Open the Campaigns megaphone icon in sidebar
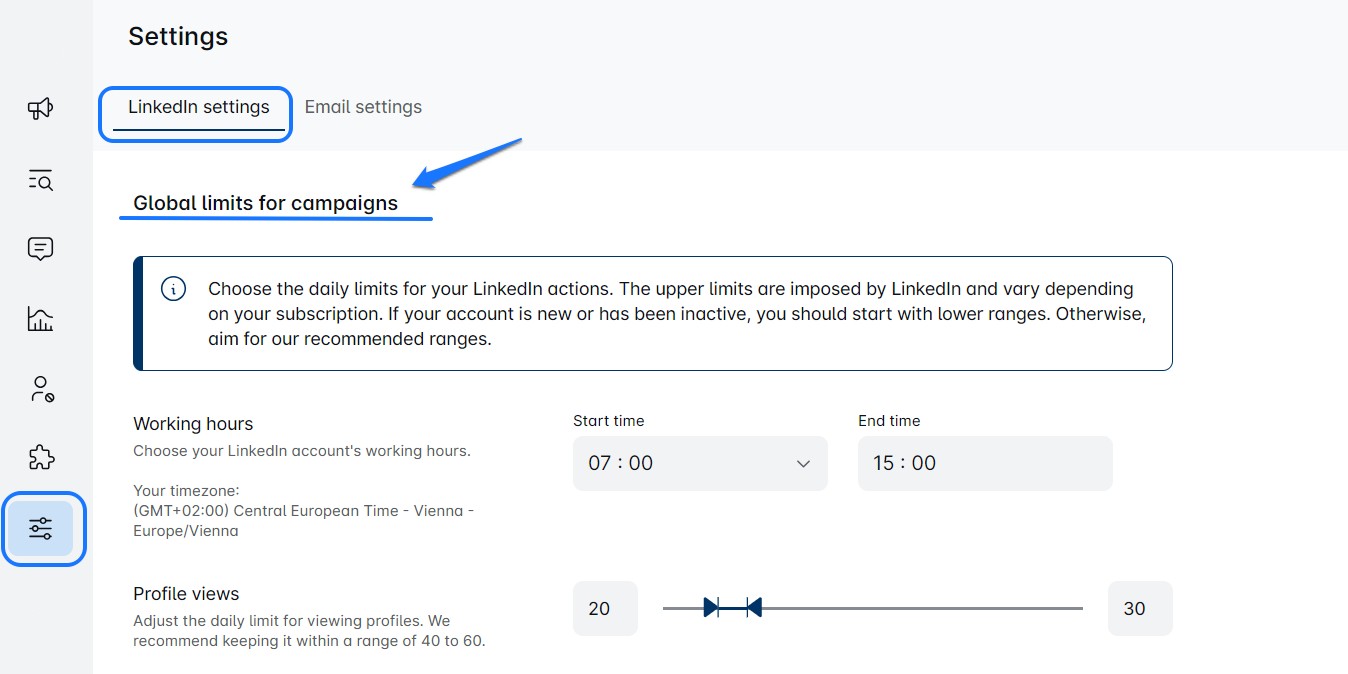 pyautogui.click(x=40, y=108)
